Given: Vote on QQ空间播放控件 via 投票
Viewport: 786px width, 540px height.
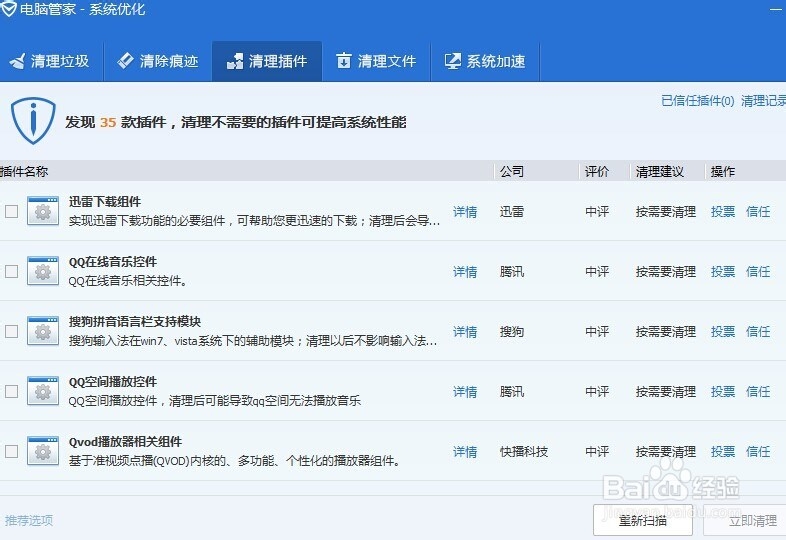Looking at the screenshot, I should (x=723, y=392).
